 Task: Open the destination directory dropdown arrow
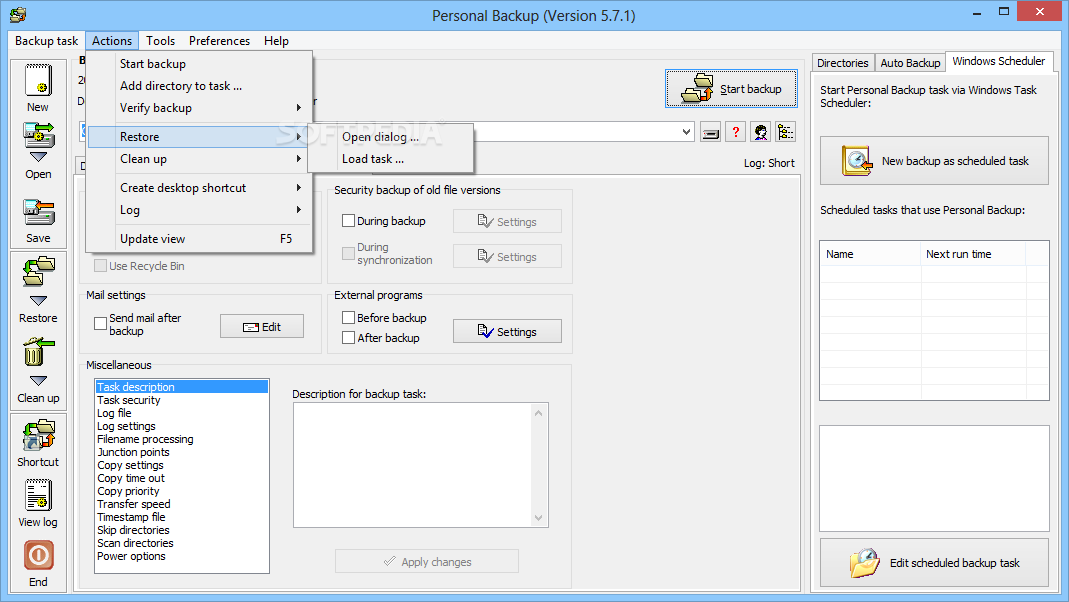[687, 132]
